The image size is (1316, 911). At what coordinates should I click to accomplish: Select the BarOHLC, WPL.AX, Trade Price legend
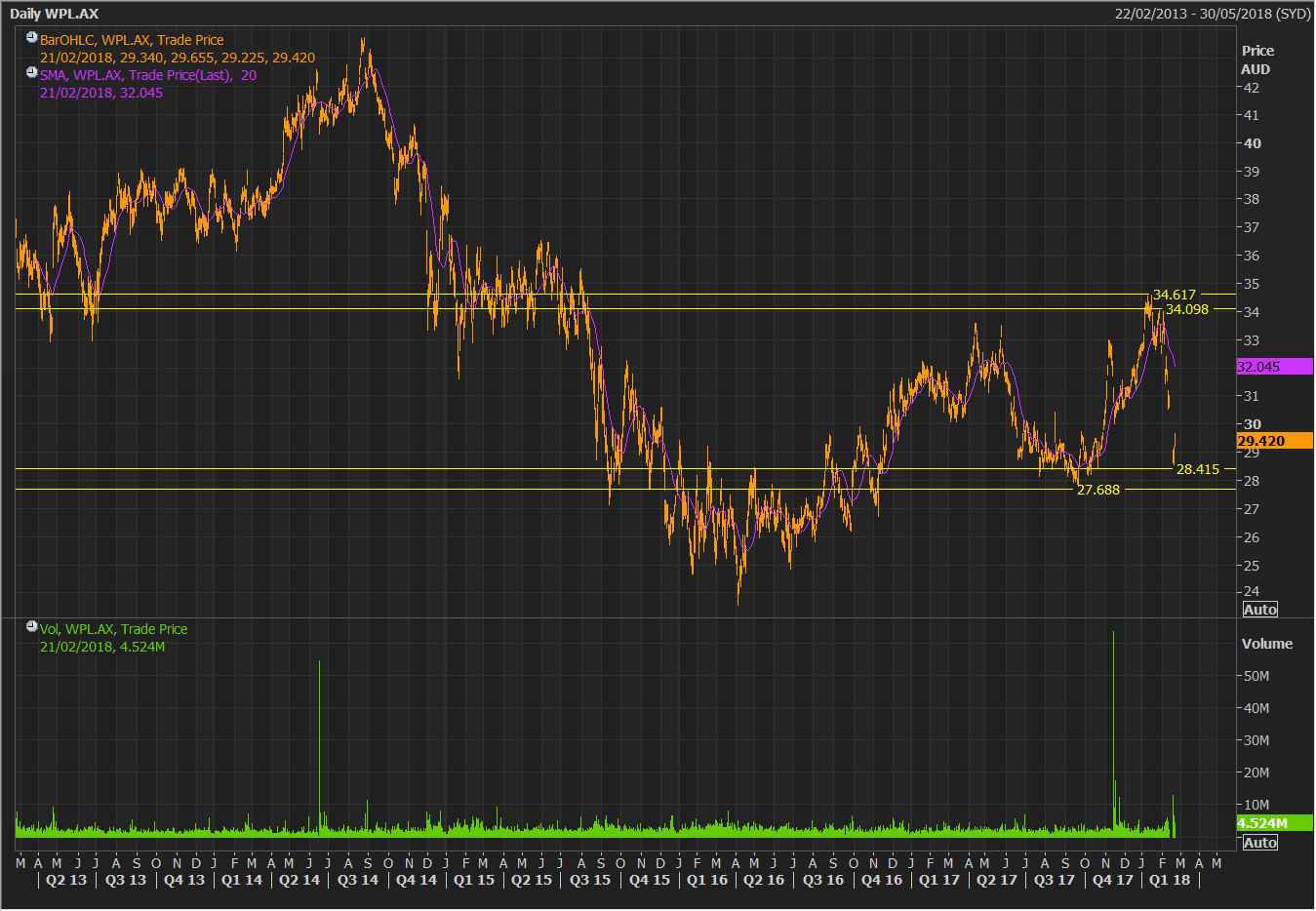132,40
